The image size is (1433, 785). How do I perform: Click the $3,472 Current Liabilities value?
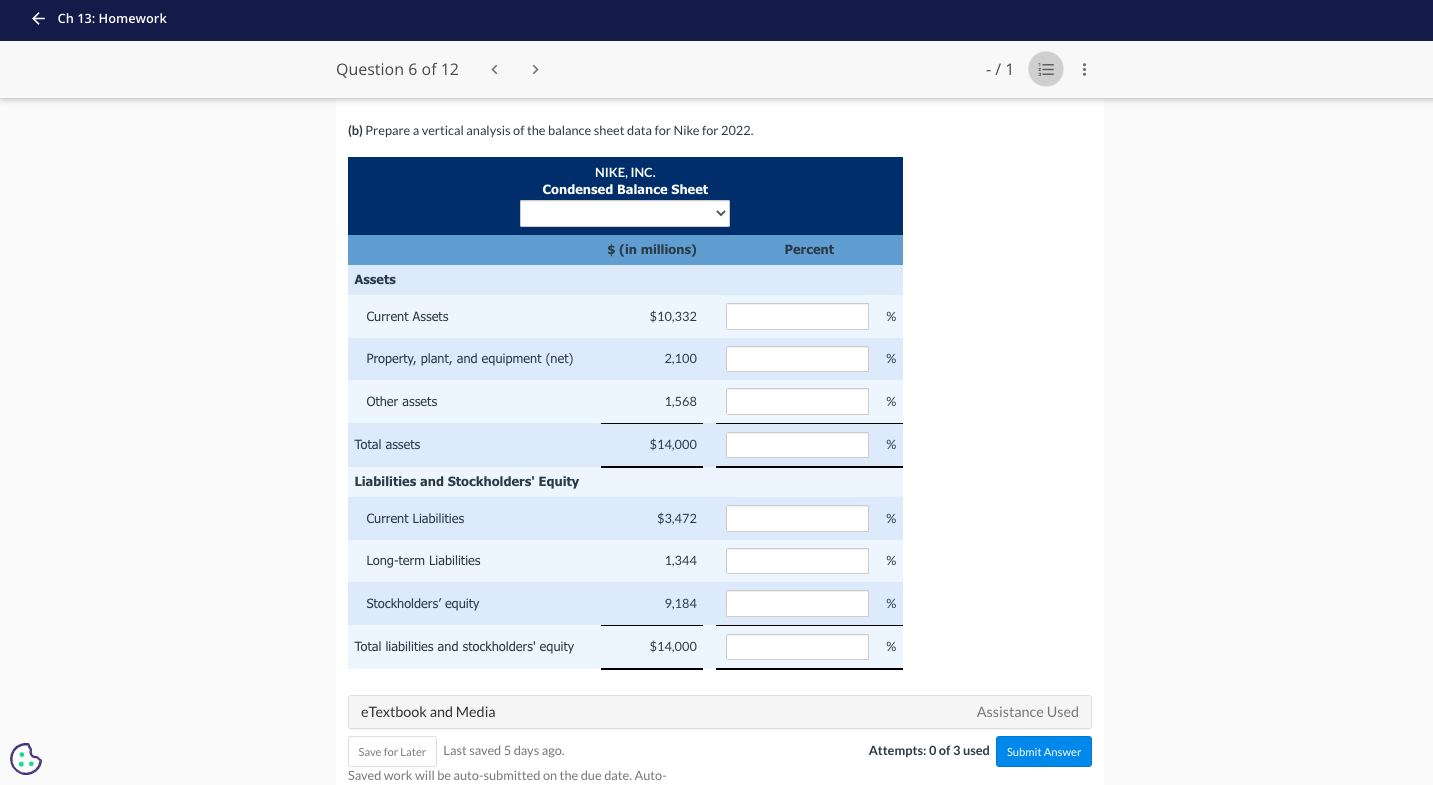677,518
